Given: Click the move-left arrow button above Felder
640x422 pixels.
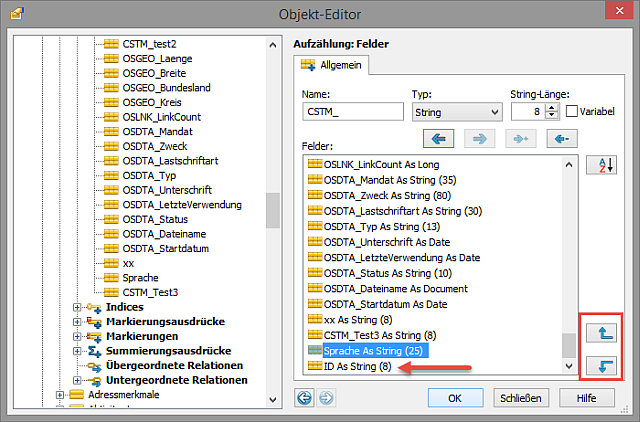Looking at the screenshot, I should click(x=438, y=139).
